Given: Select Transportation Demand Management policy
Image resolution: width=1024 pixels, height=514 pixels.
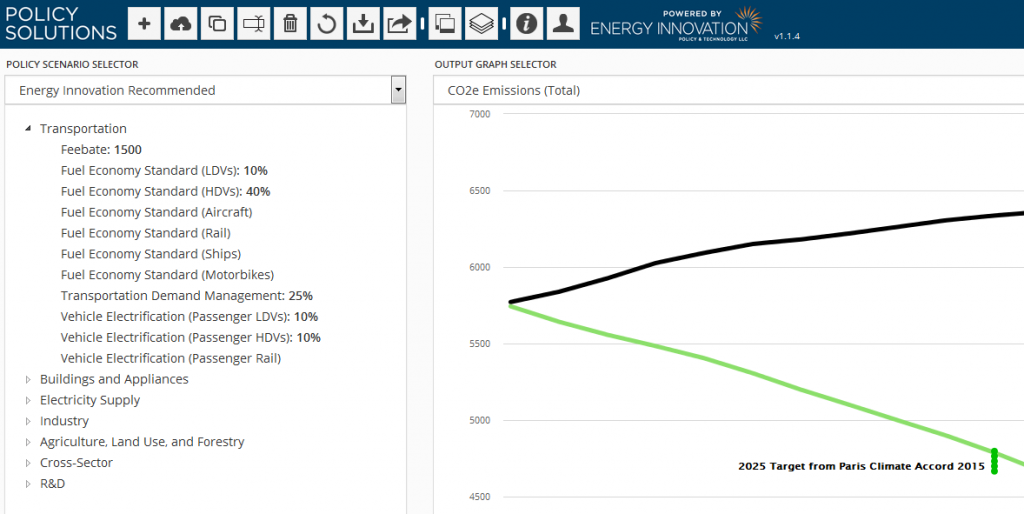Looking at the screenshot, I should click(186, 296).
